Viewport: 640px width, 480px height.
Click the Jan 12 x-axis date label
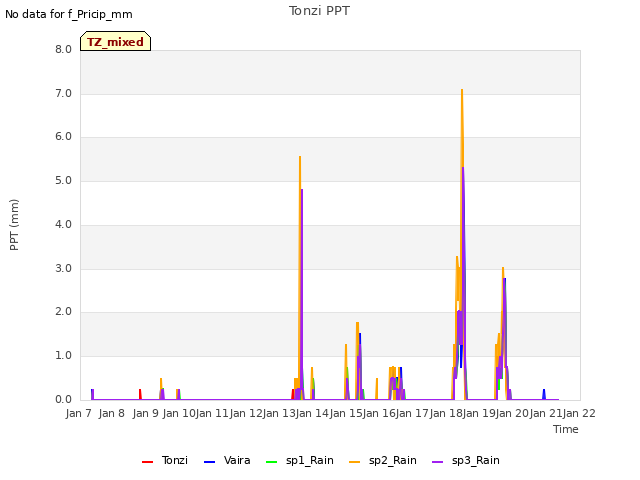pos(246,413)
